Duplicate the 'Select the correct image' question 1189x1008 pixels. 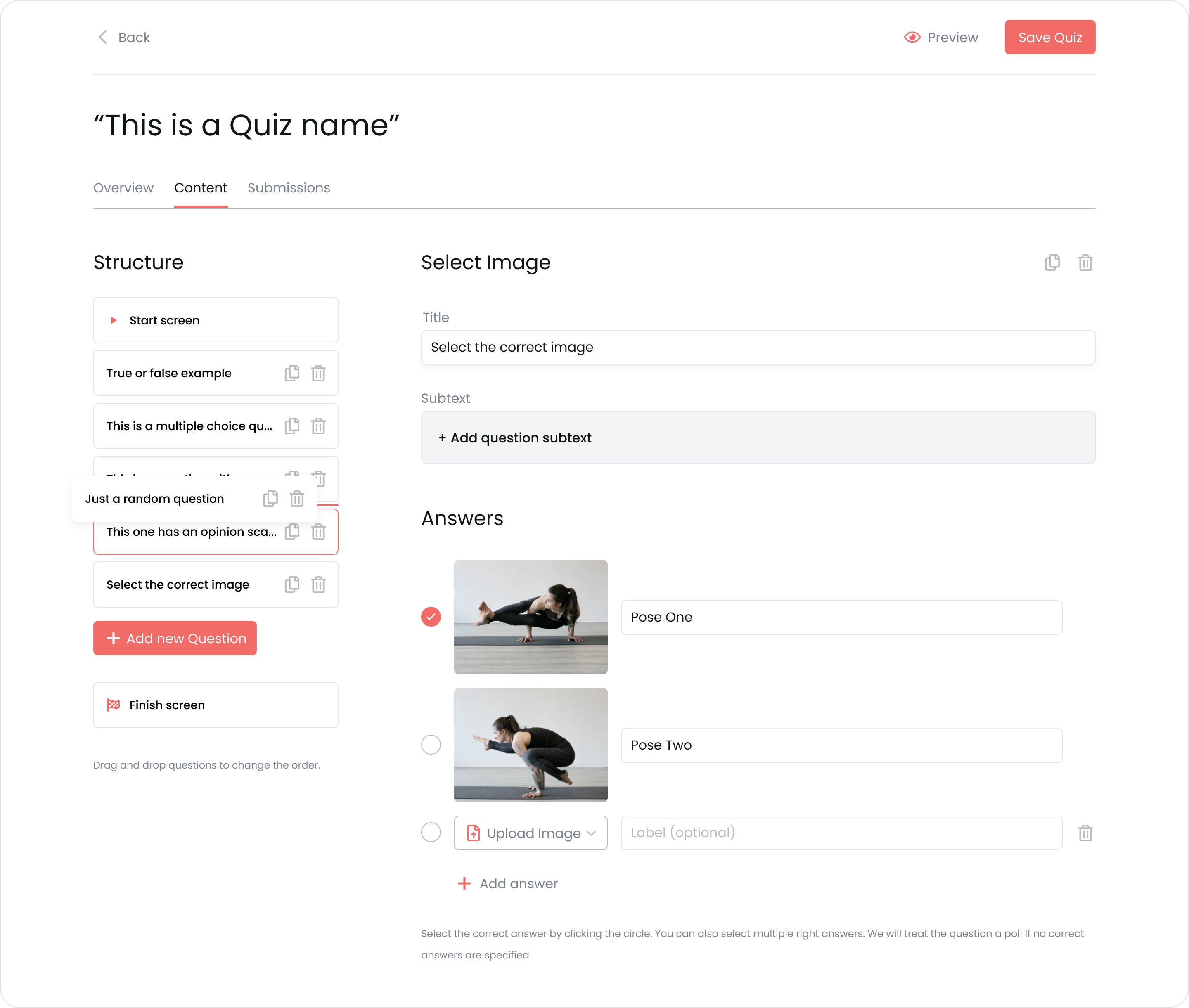291,584
